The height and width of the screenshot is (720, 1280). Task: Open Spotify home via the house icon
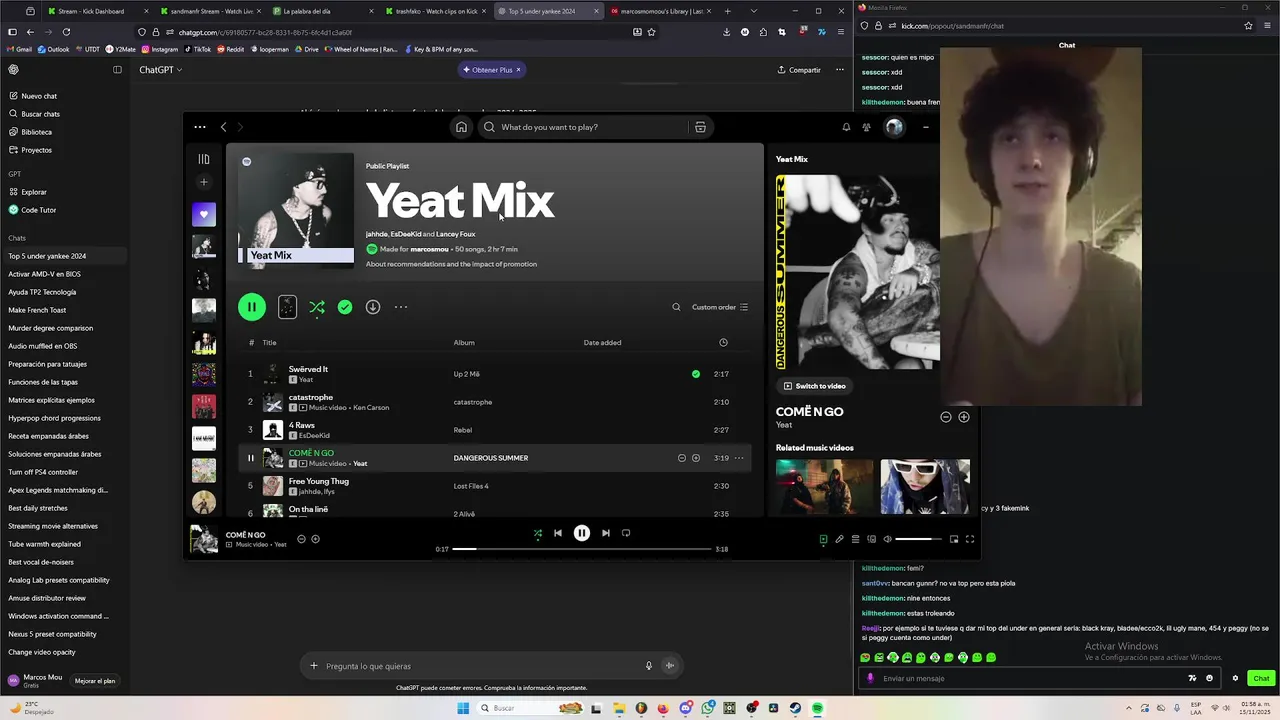click(461, 127)
